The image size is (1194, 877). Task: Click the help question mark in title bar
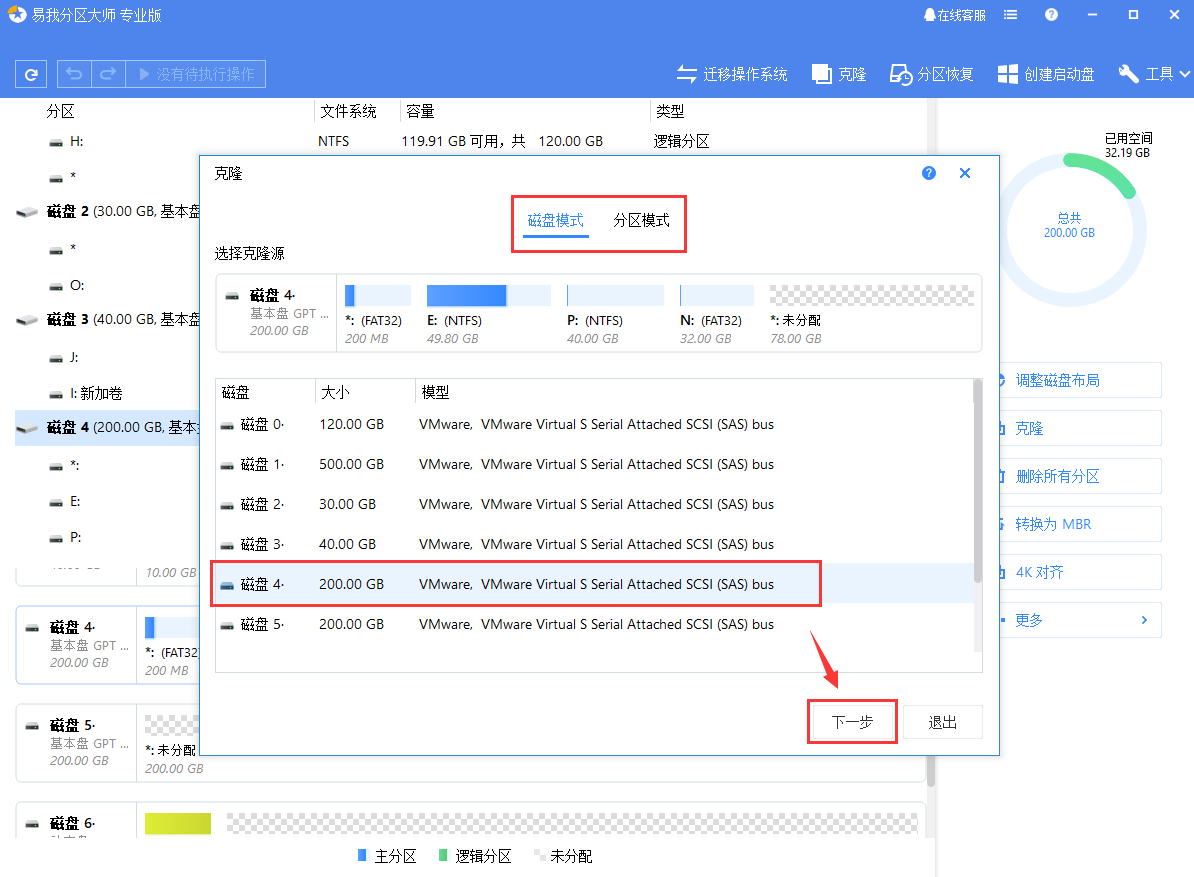(1049, 14)
